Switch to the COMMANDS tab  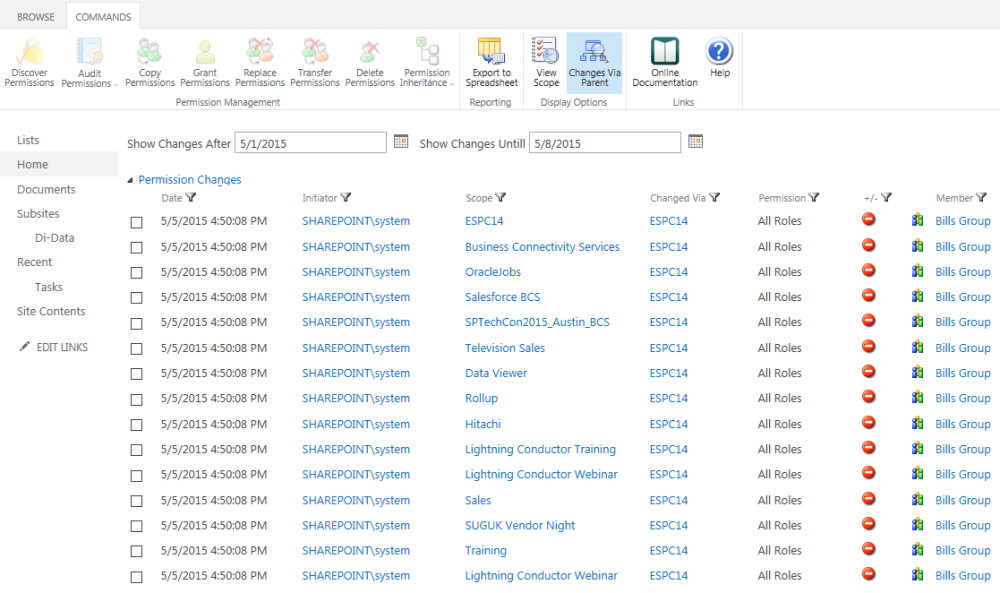[x=103, y=17]
